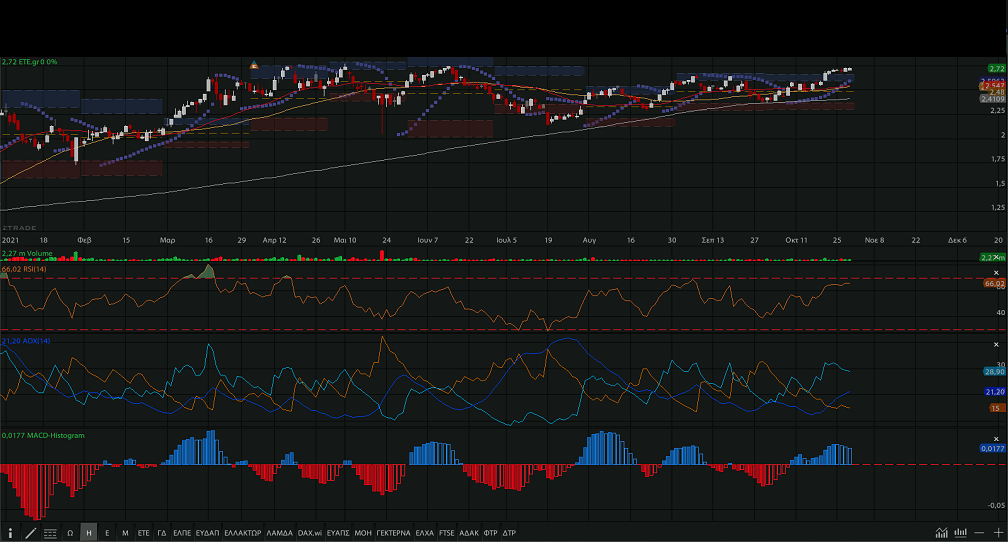
Task: Toggle the Ω timeframe button
Action: tap(70, 533)
